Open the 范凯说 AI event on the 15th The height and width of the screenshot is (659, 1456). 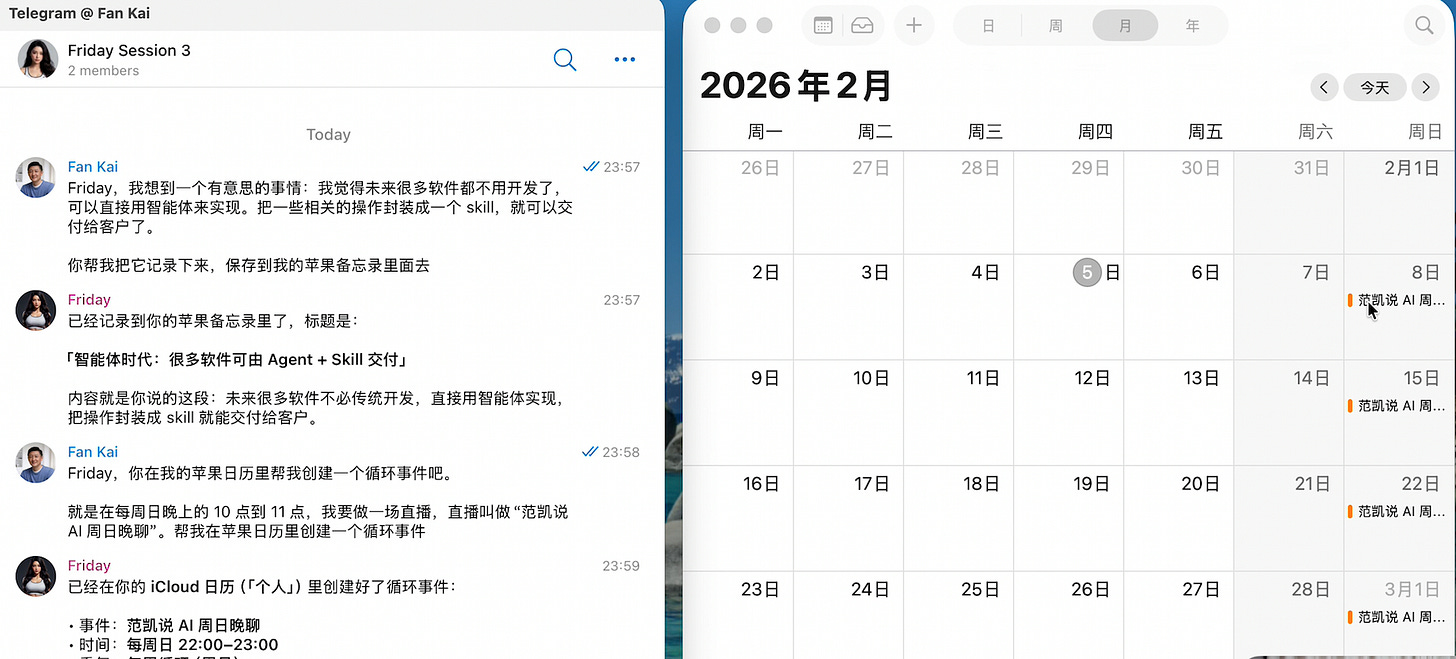point(1397,406)
